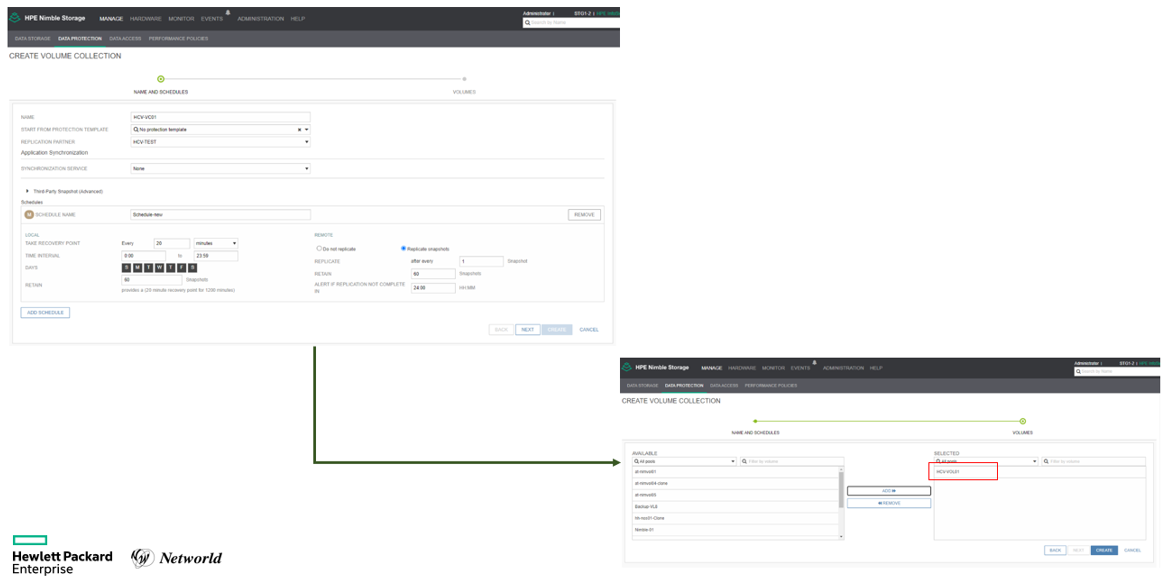Click the Every interval field showing 20

coord(172,243)
